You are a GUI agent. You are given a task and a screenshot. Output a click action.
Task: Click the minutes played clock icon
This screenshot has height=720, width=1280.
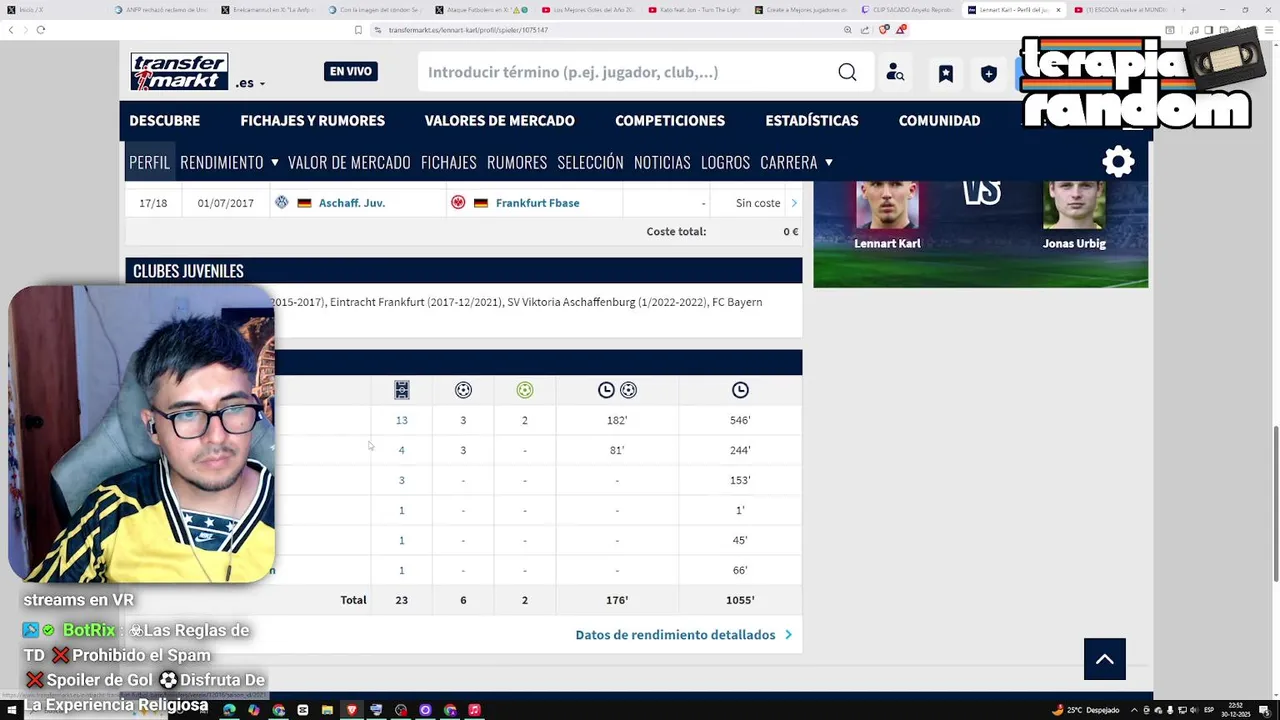(x=740, y=390)
